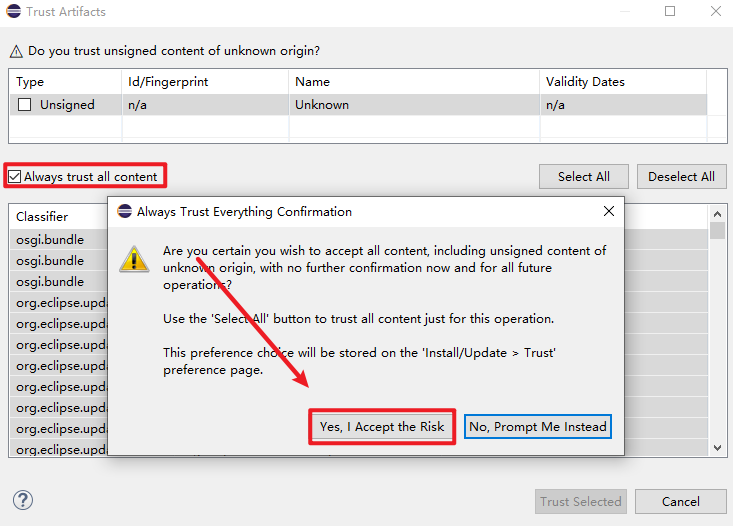Click the Validity Dates column header

coord(585,82)
